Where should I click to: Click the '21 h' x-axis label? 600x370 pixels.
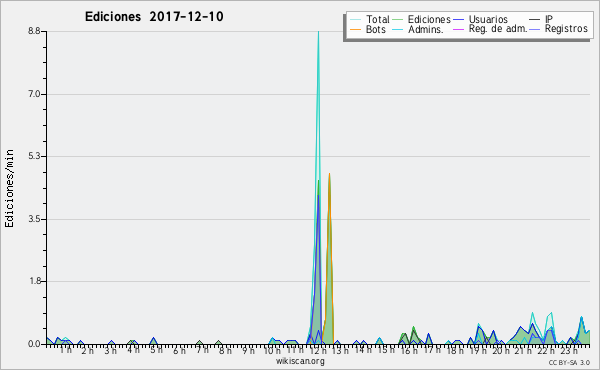pyautogui.click(x=523, y=351)
